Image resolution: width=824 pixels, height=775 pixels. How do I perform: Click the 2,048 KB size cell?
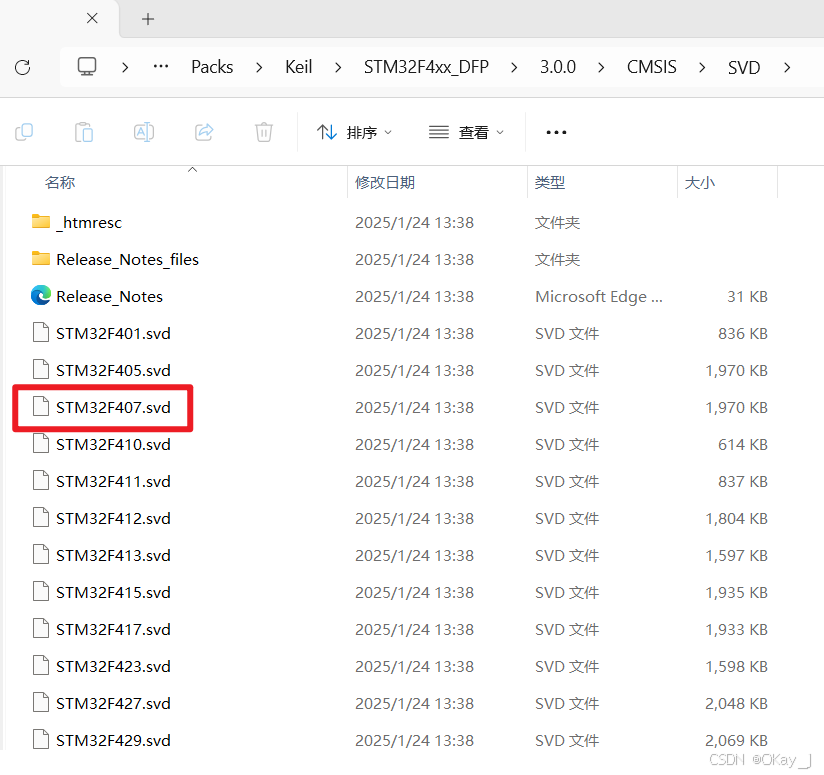pyautogui.click(x=736, y=703)
